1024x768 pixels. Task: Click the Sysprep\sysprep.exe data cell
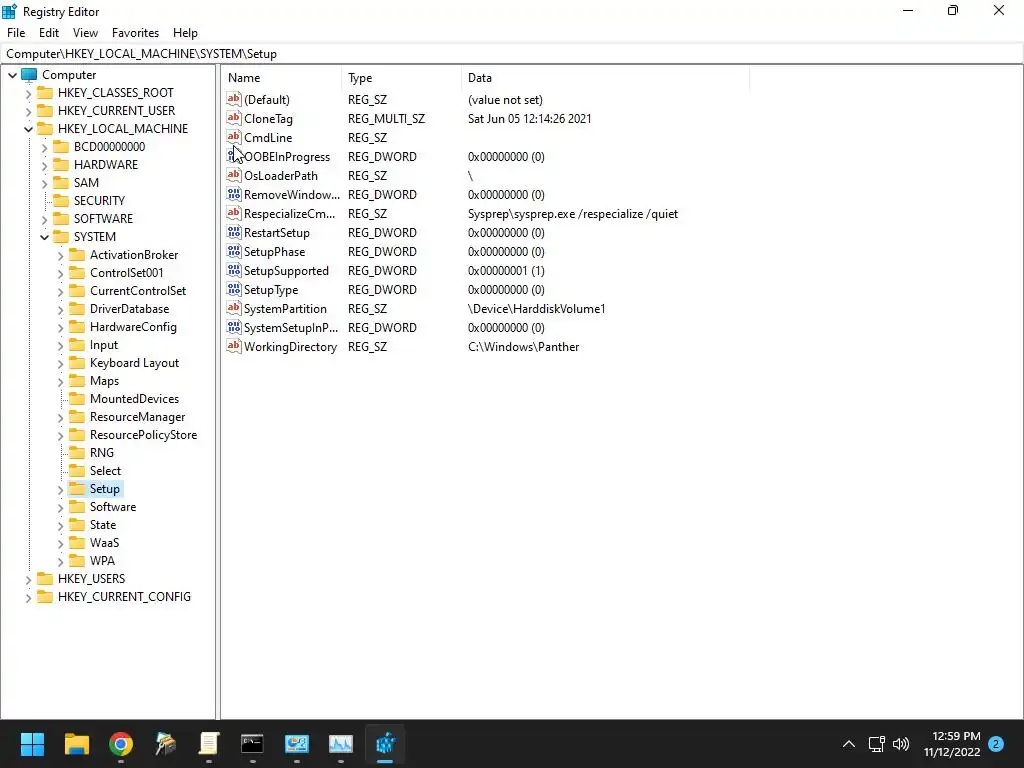tap(573, 214)
